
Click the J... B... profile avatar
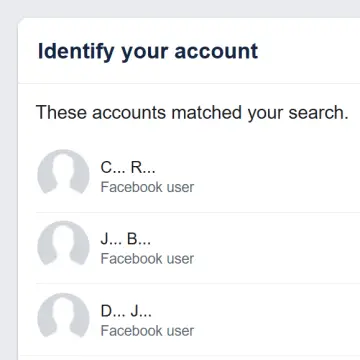(x=63, y=243)
